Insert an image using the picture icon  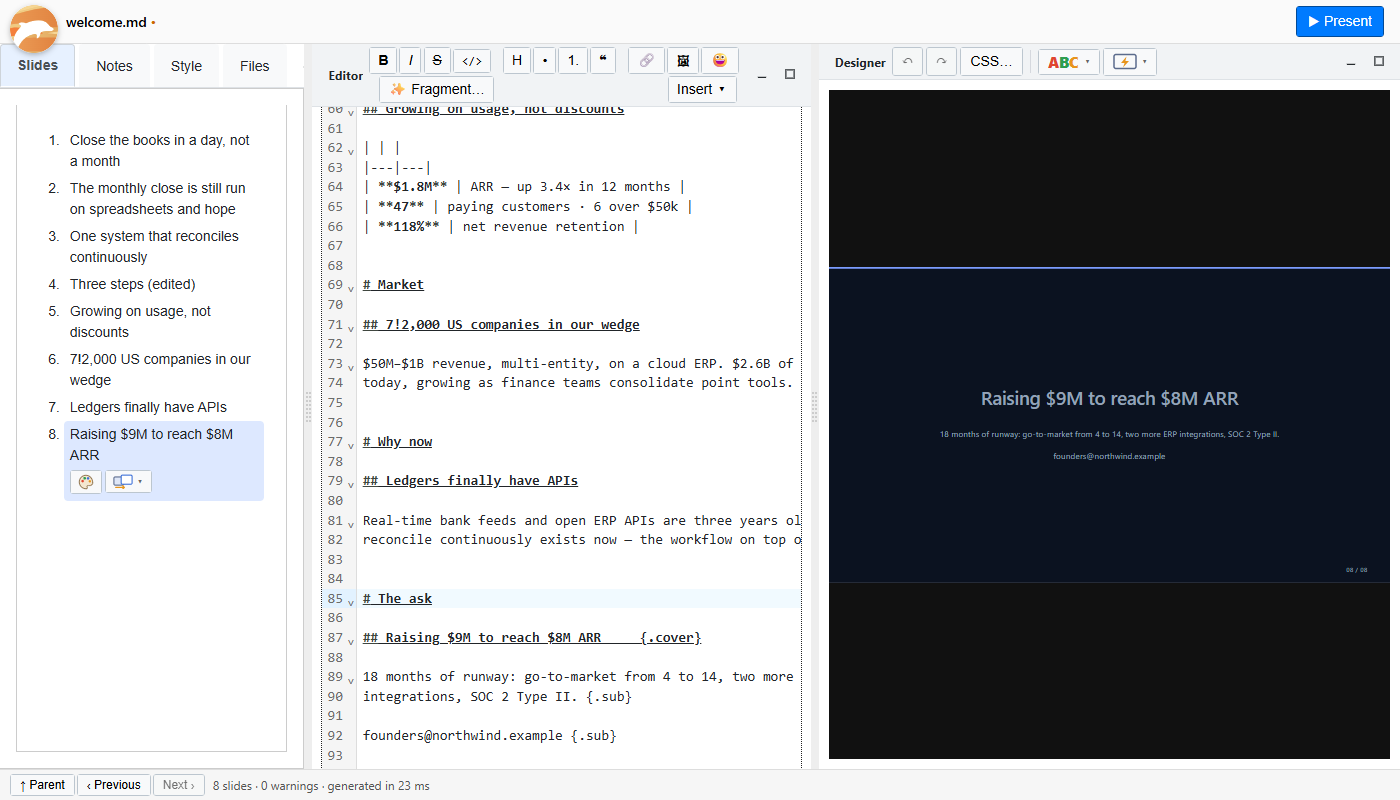(x=683, y=60)
